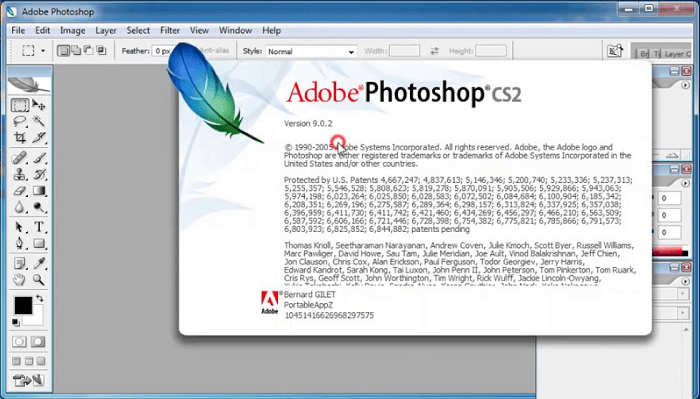
Task: Select the Rectangle shape tool
Action: (x=39, y=243)
